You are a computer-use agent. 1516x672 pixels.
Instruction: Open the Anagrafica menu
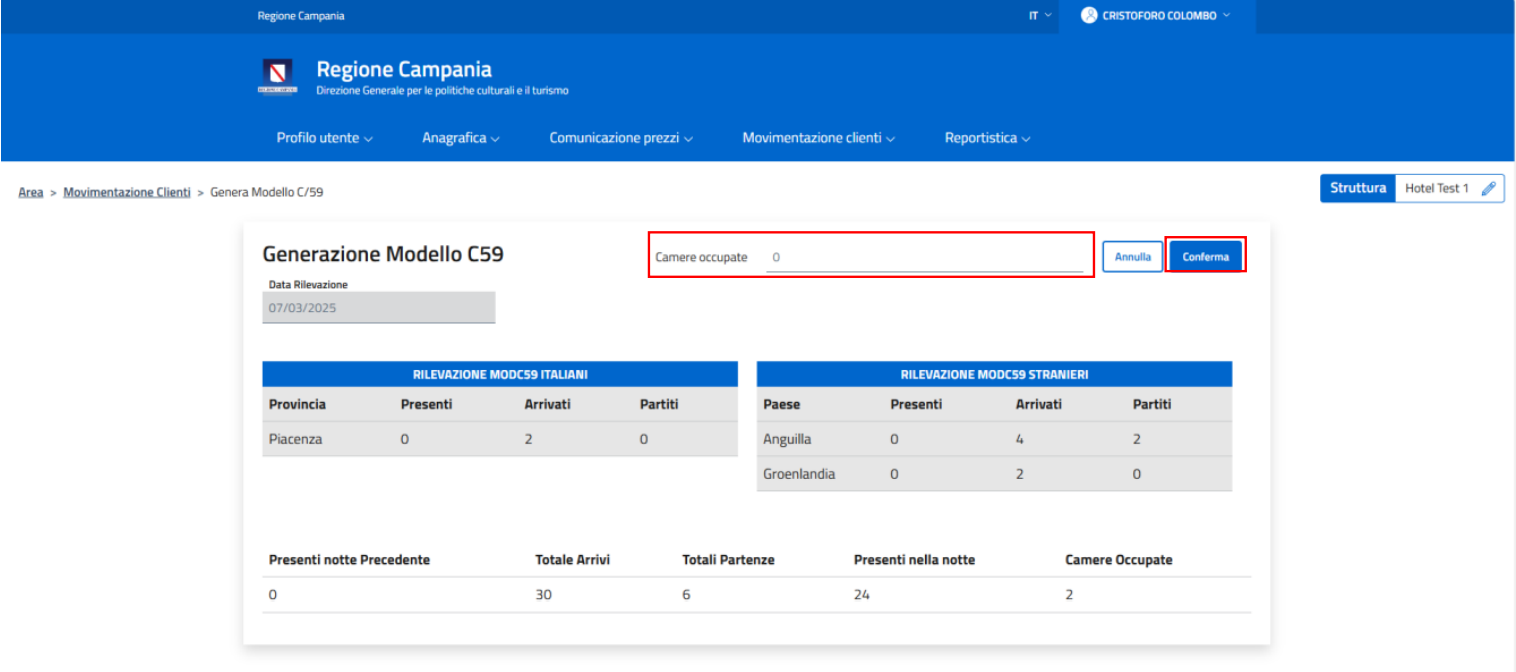[461, 138]
